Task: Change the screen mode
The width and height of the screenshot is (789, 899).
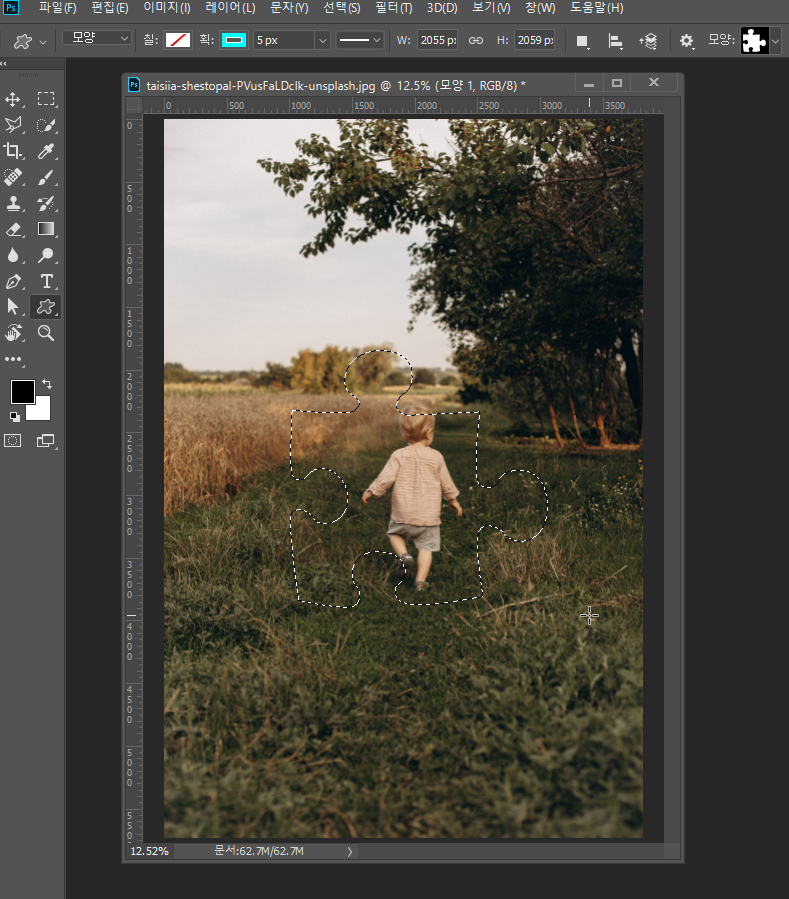Action: [46, 440]
